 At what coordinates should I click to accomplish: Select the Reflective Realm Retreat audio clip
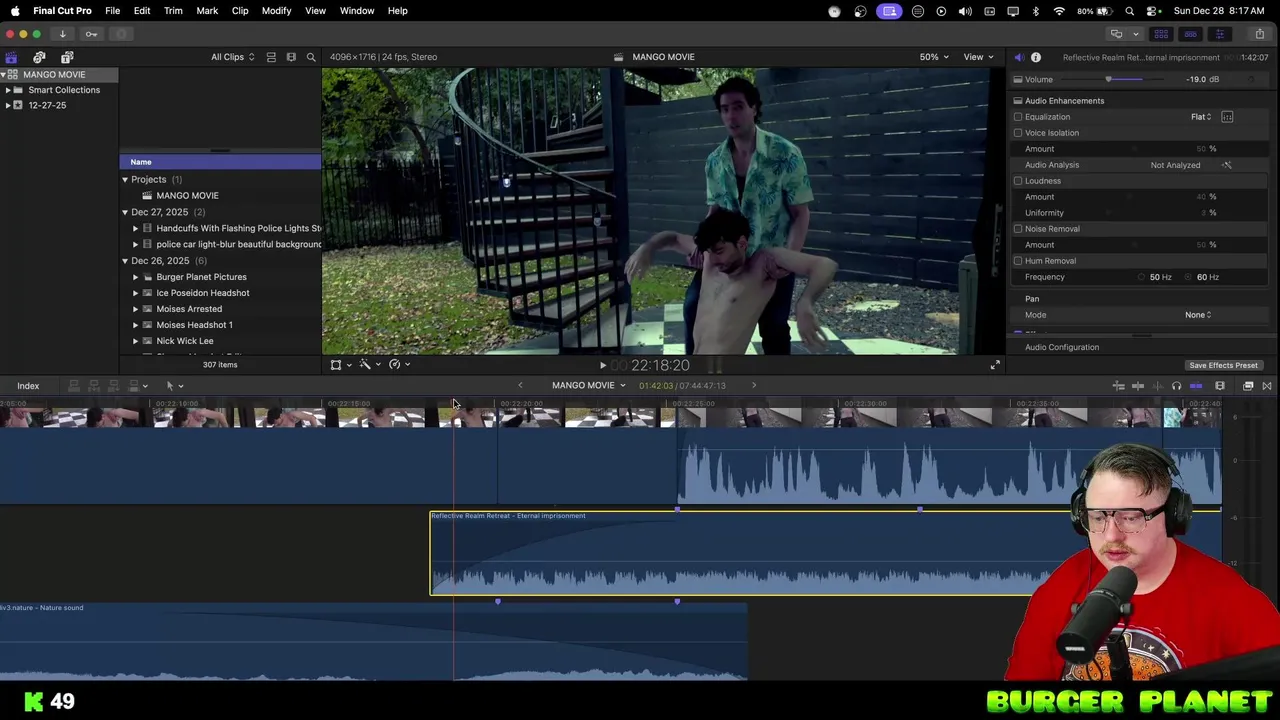pyautogui.click(x=825, y=554)
